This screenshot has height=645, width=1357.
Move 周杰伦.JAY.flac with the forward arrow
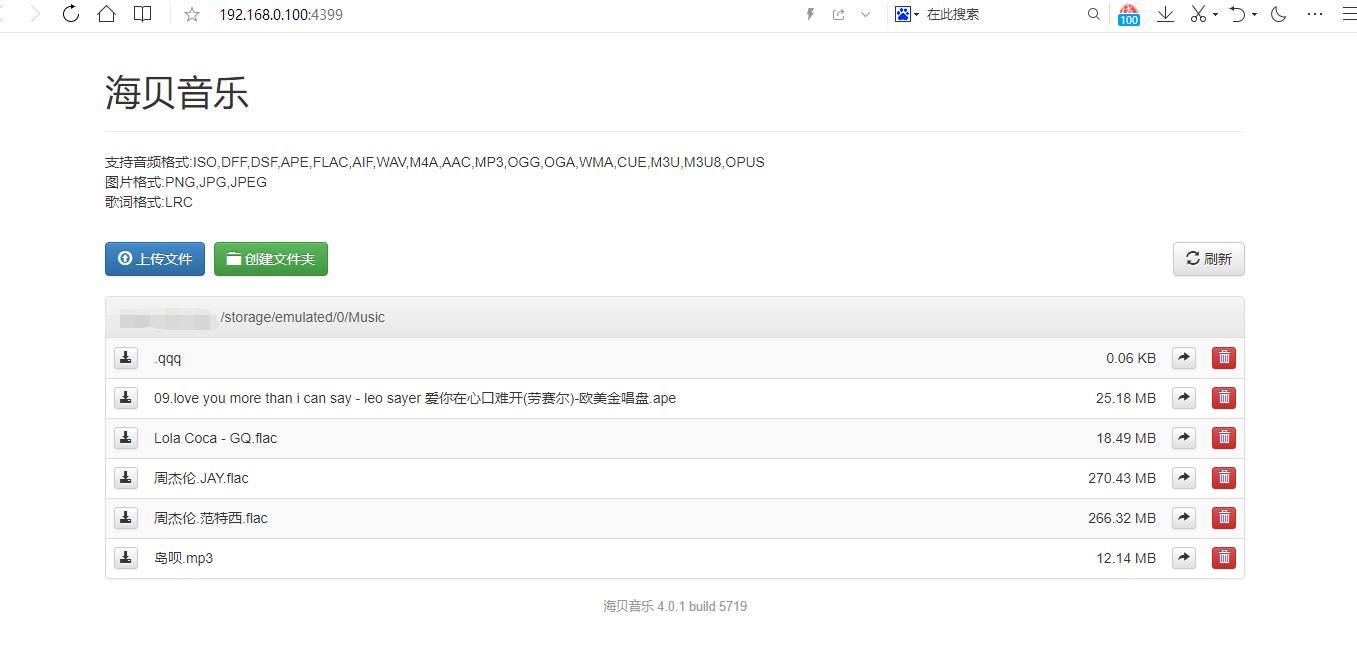pyautogui.click(x=1183, y=477)
